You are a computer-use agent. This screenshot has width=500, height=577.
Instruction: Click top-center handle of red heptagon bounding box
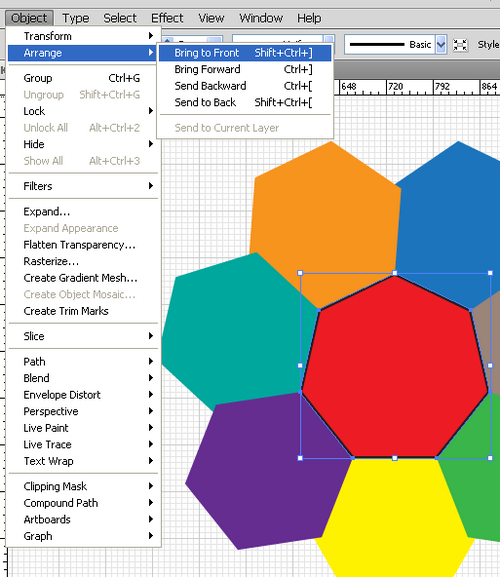(x=395, y=273)
